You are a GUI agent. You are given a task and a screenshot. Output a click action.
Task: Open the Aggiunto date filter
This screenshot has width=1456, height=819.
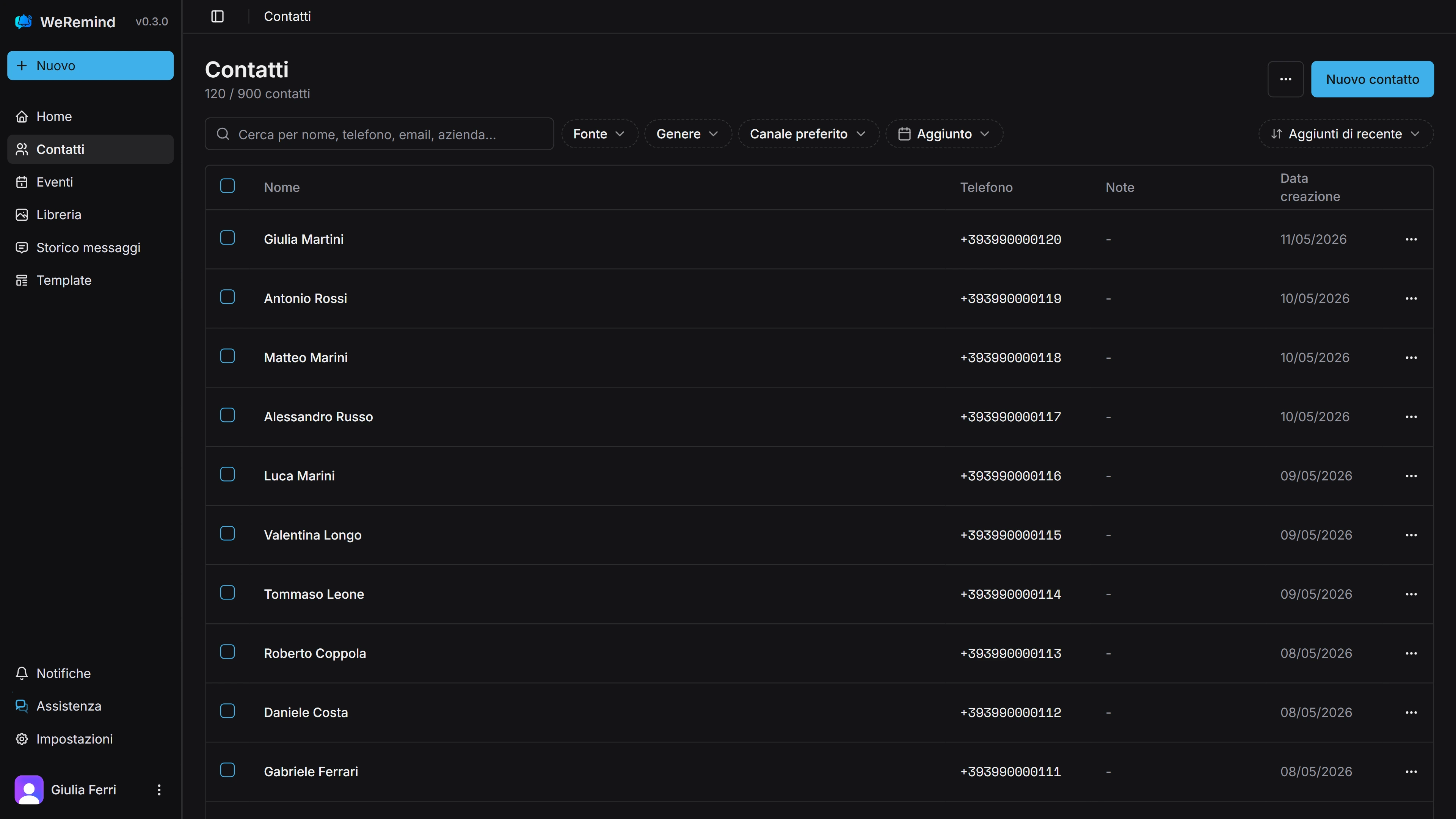944,134
